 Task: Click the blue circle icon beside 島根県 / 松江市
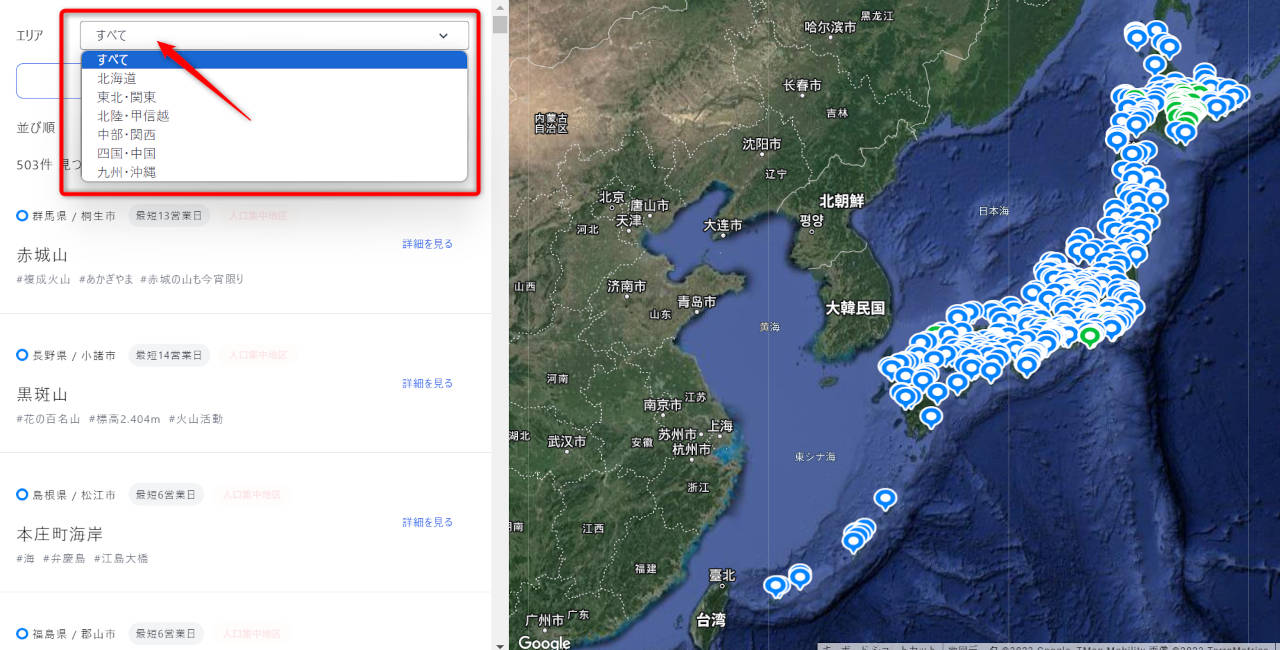point(23,494)
